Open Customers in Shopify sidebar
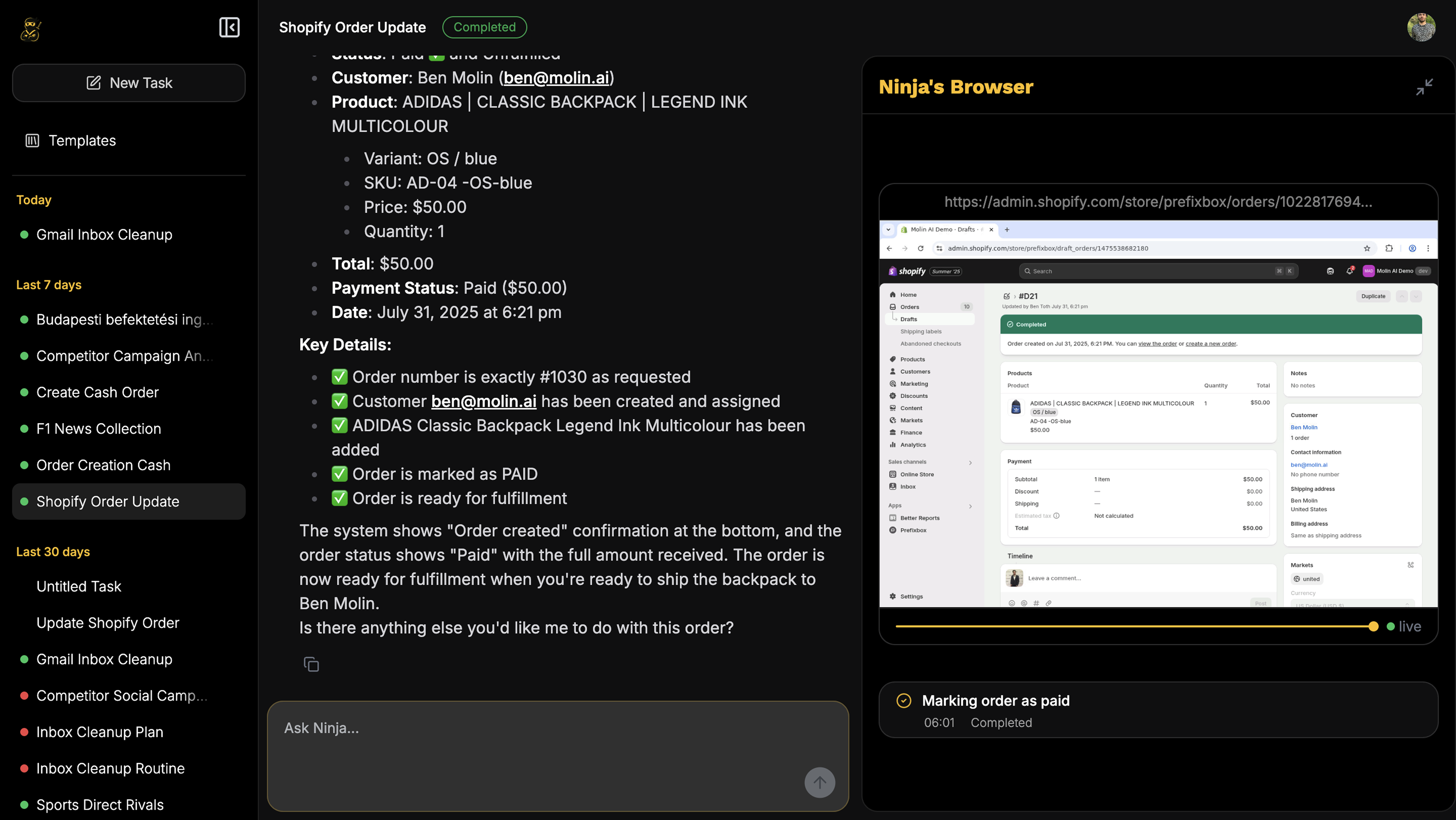The height and width of the screenshot is (820, 1456). click(x=914, y=372)
